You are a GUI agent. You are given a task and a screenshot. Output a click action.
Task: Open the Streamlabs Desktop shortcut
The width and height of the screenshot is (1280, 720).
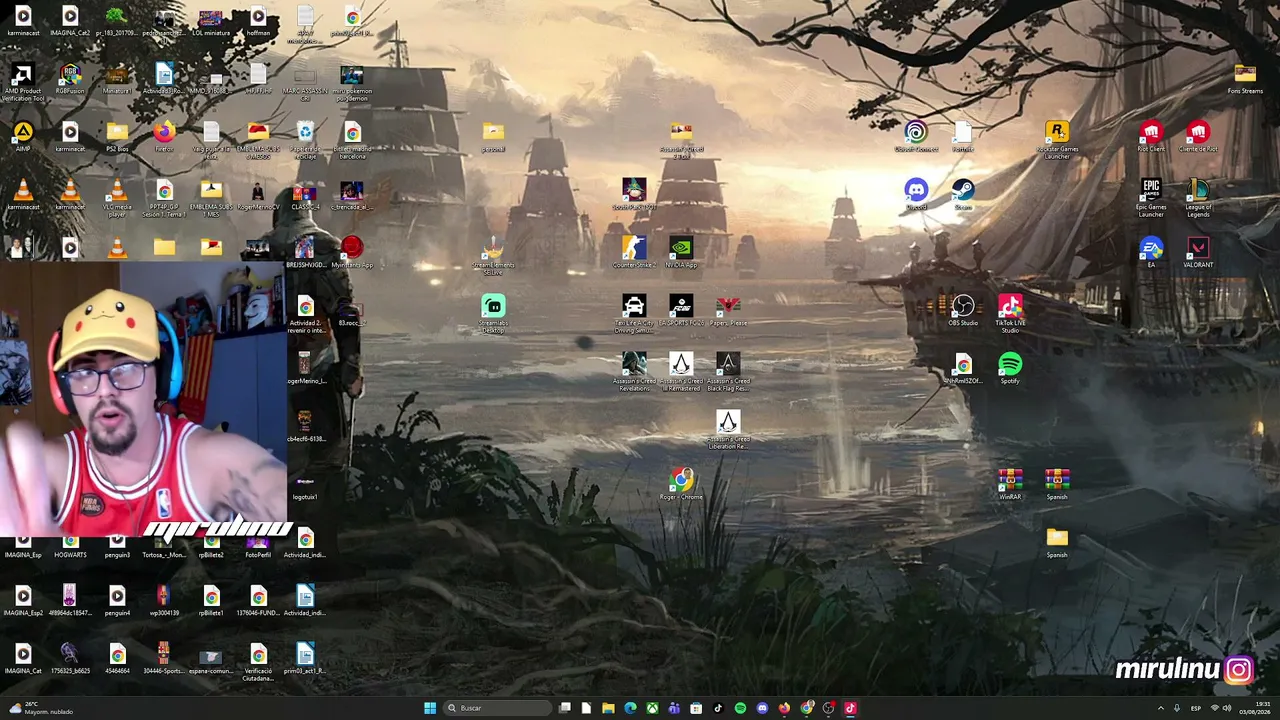[493, 314]
